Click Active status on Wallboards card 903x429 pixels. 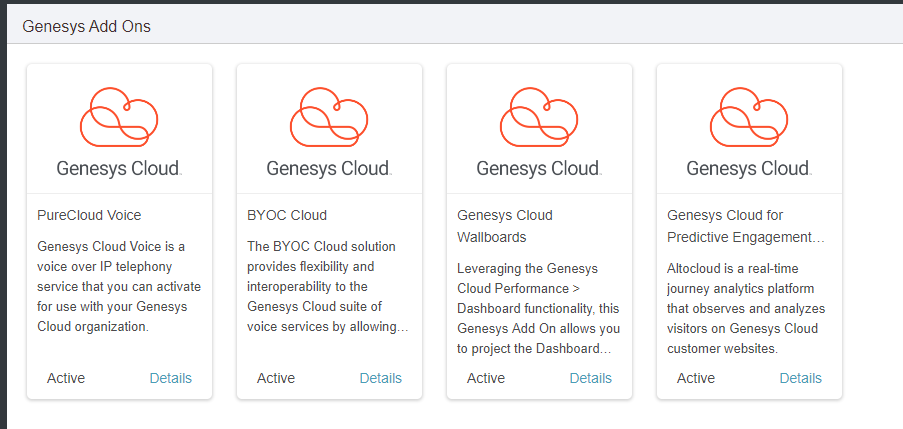(485, 378)
